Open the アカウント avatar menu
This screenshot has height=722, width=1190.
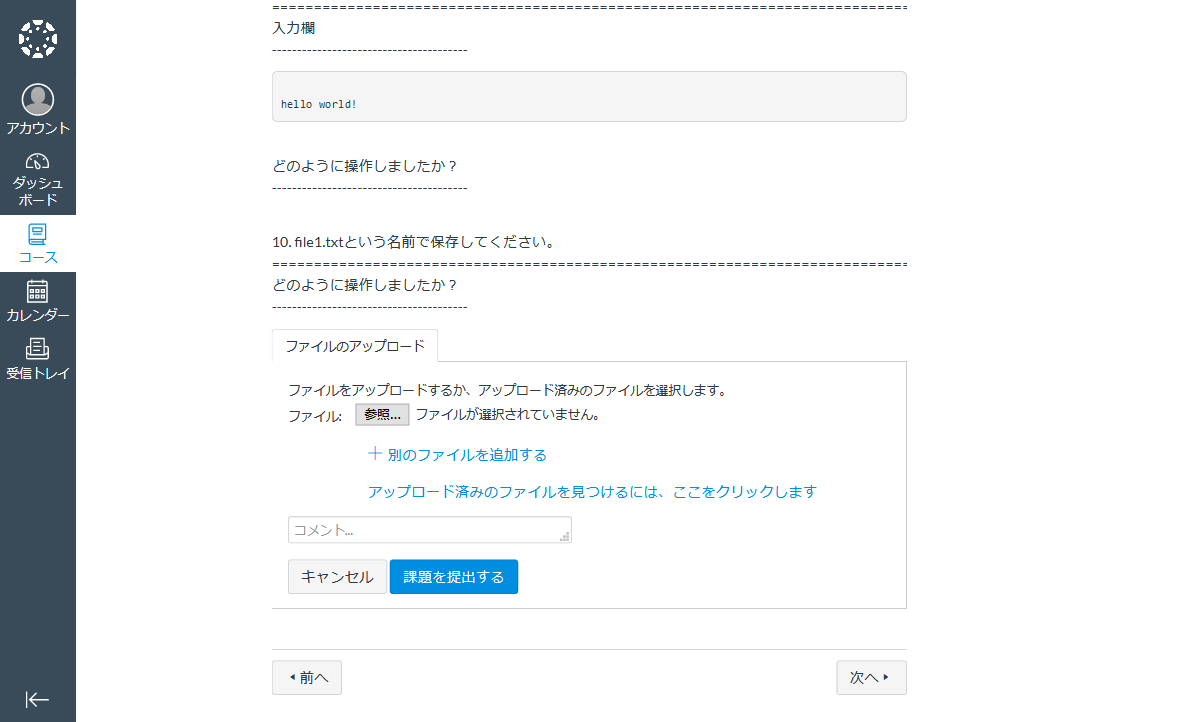pyautogui.click(x=38, y=100)
